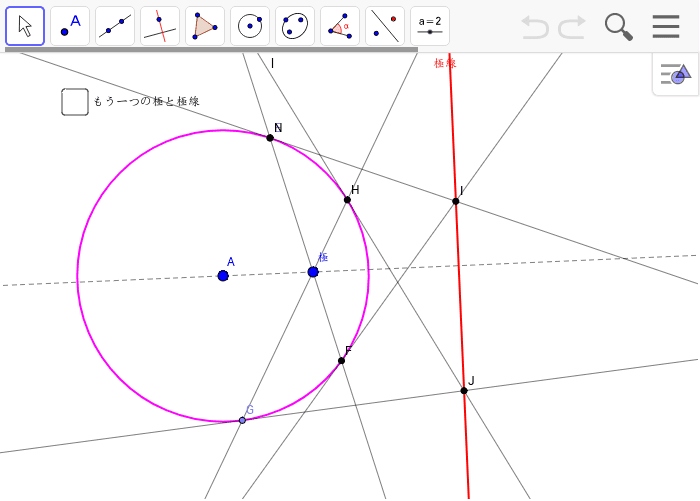The image size is (700, 501).
Task: Select the Perpendicular line tool
Action: (x=160, y=26)
